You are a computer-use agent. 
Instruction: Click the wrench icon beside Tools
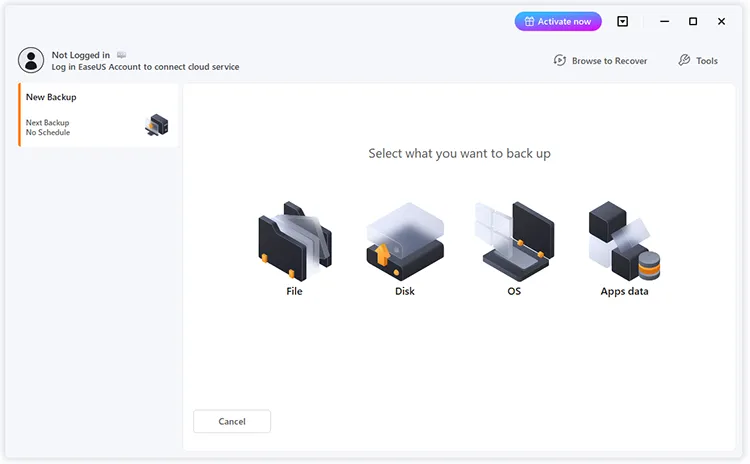[x=684, y=61]
